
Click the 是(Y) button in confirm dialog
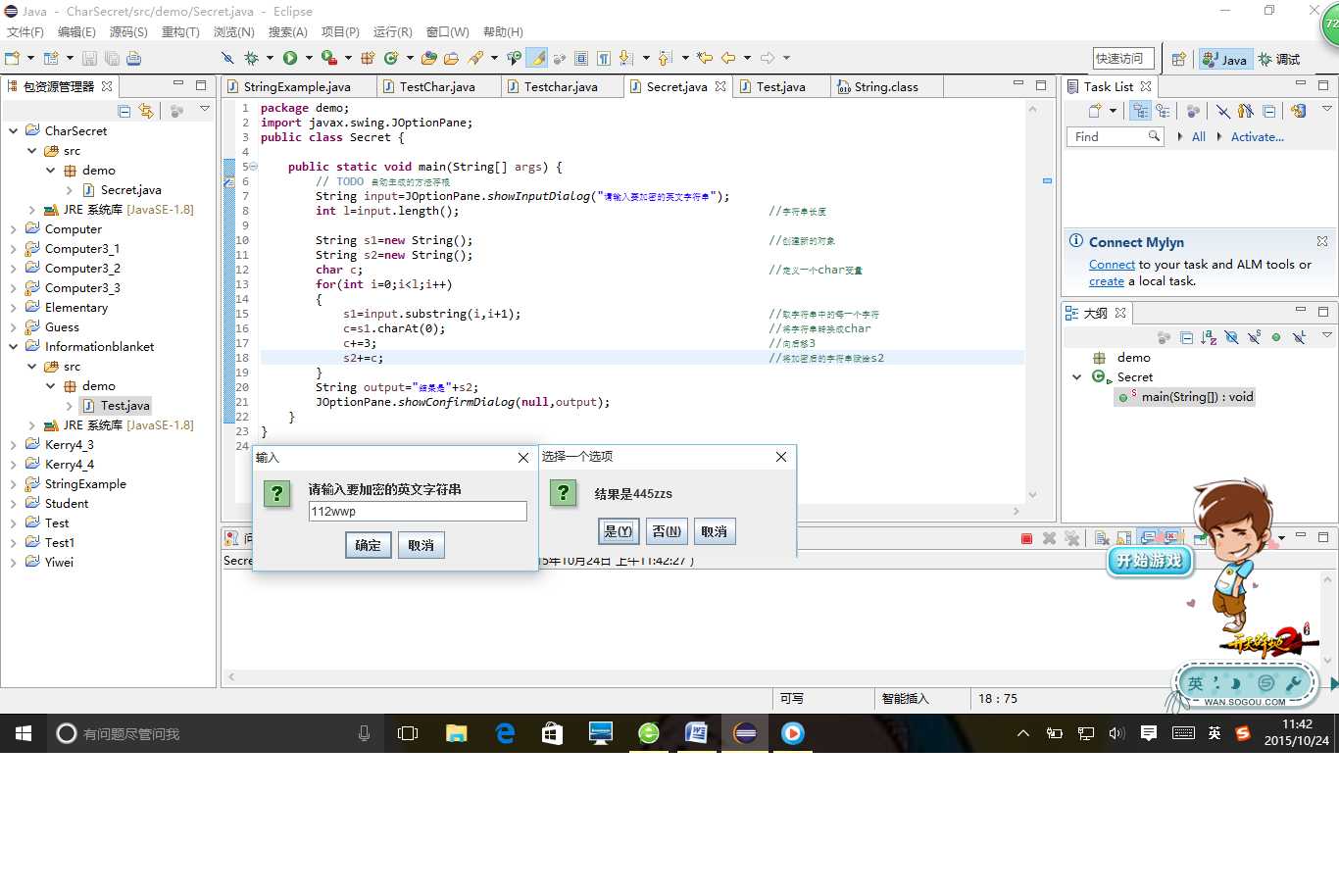(x=619, y=531)
